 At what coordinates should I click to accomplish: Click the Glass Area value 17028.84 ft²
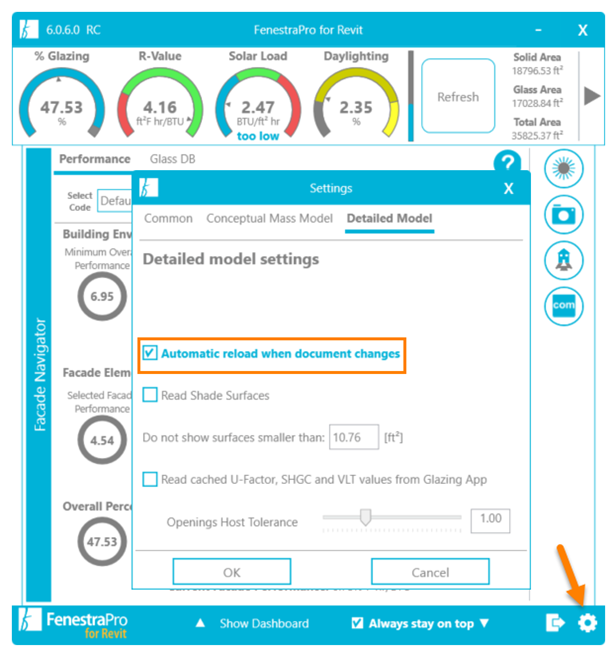tap(537, 103)
